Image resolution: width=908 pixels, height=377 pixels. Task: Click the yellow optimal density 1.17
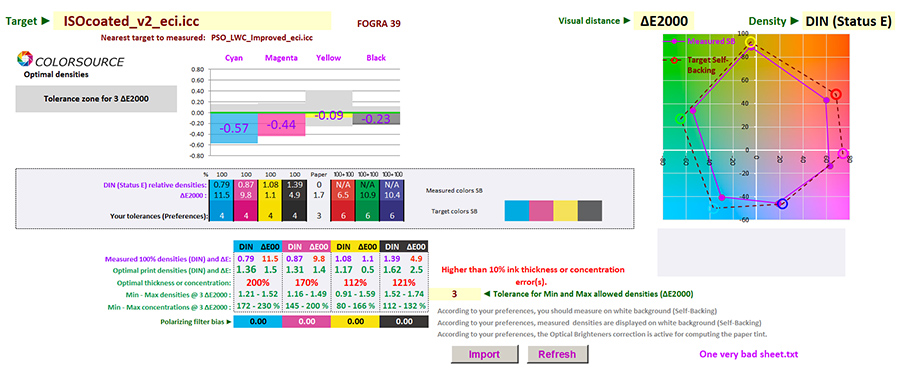[343, 270]
